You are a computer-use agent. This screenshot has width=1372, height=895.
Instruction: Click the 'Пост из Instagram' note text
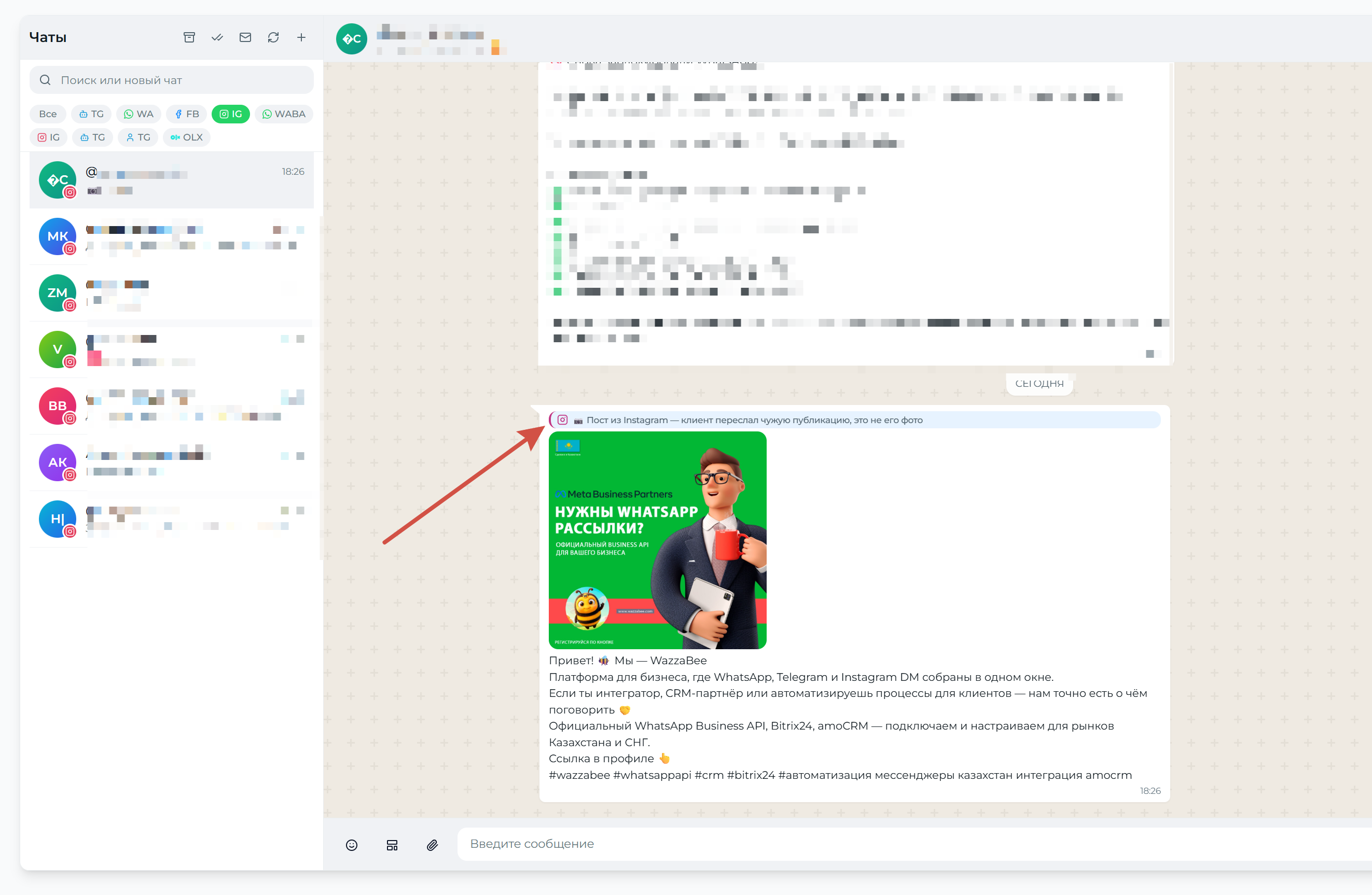pos(754,420)
